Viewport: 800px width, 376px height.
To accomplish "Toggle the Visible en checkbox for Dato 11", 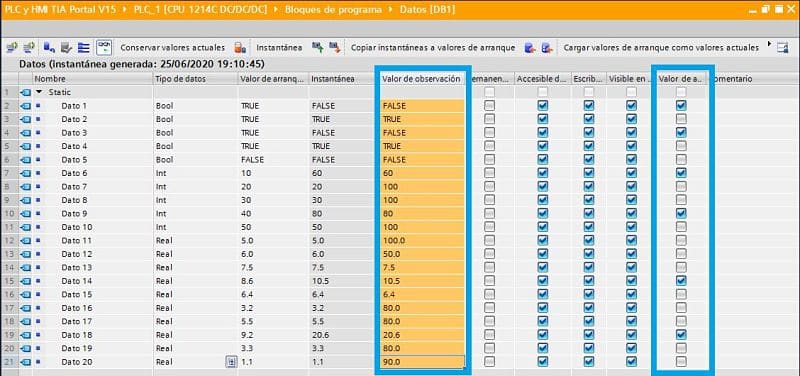I will pyautogui.click(x=632, y=240).
